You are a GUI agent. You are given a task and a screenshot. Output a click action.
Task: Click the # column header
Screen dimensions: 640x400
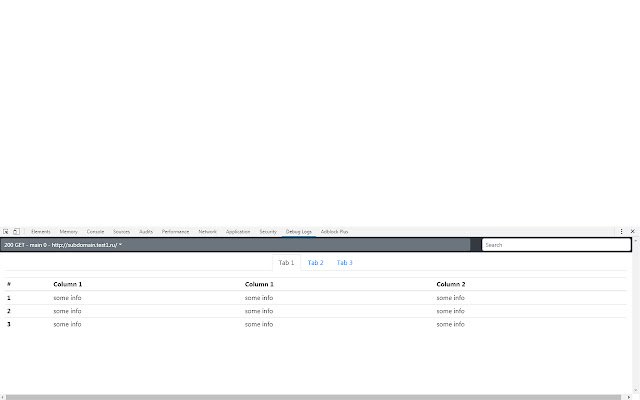[9, 284]
